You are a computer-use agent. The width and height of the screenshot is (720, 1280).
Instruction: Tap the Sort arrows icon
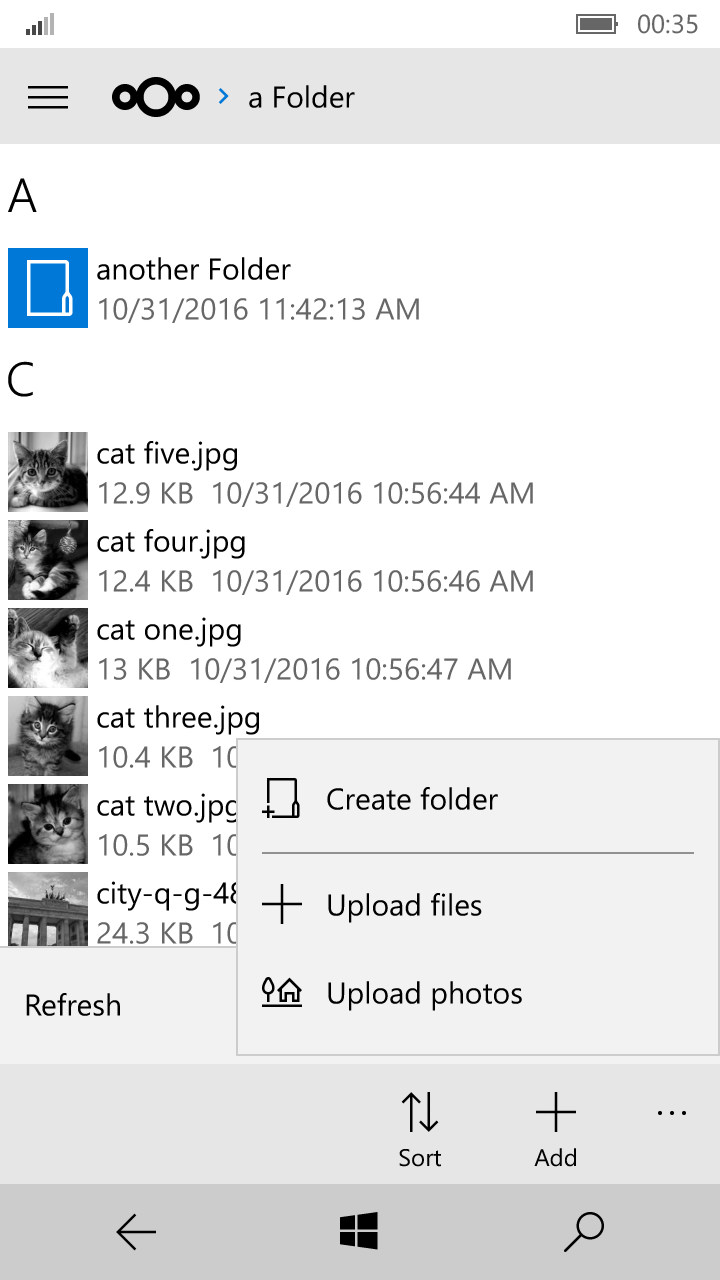coord(420,1112)
